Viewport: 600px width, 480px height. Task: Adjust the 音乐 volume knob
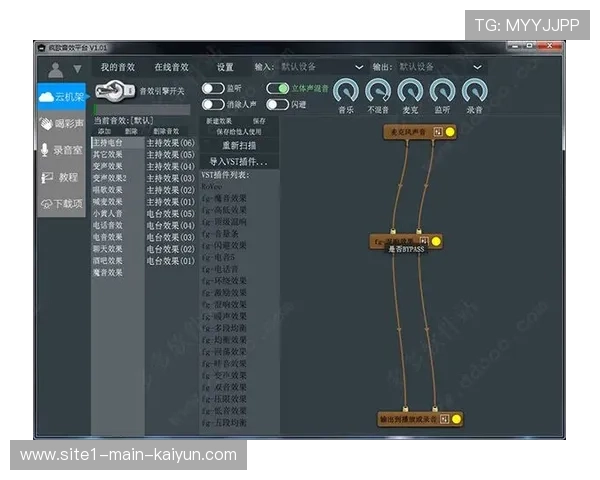pyautogui.click(x=346, y=91)
